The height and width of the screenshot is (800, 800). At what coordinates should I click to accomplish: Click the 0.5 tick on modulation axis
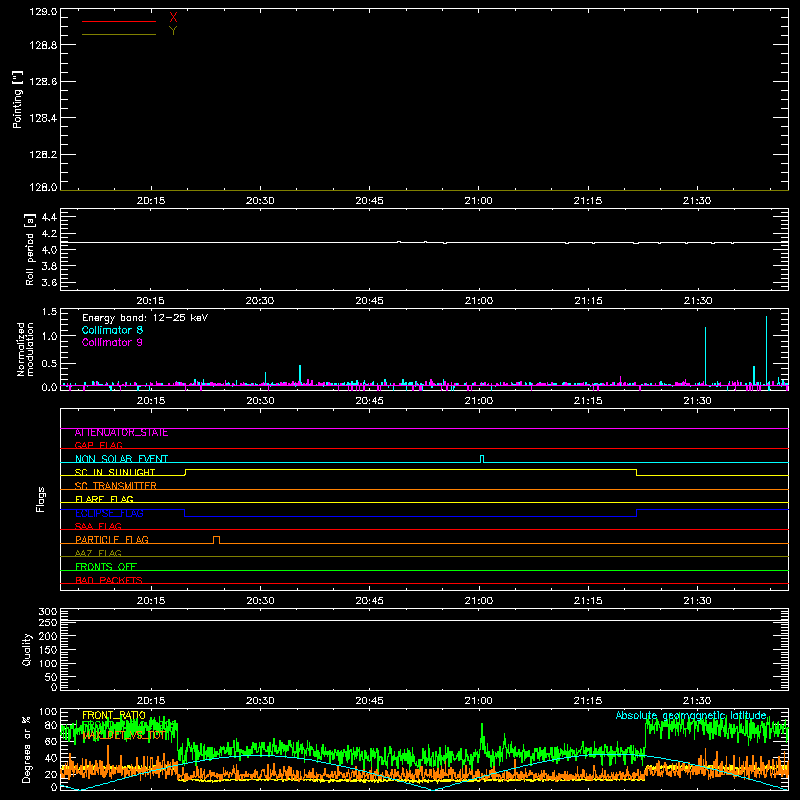tap(49, 364)
